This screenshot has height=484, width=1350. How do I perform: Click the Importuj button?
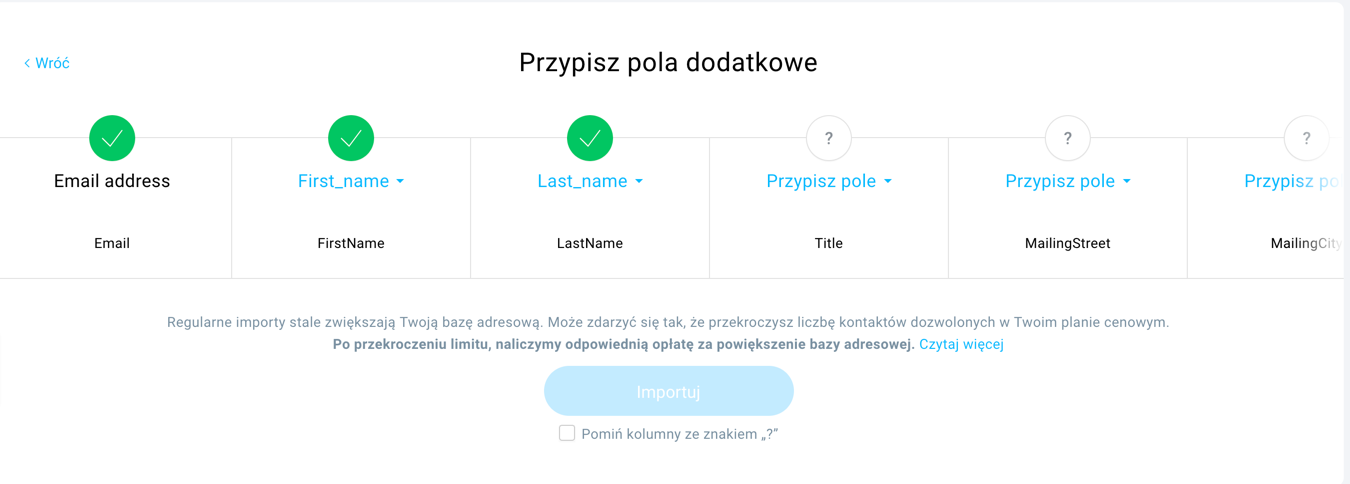click(x=669, y=391)
